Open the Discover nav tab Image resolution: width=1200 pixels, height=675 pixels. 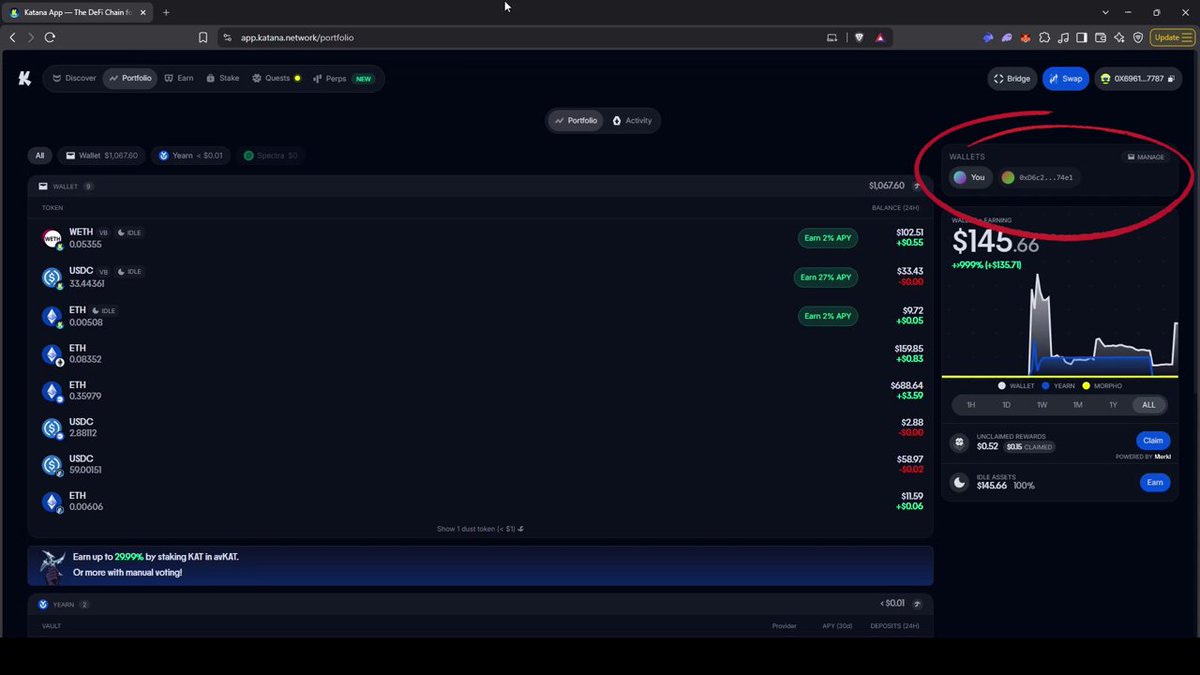(74, 78)
